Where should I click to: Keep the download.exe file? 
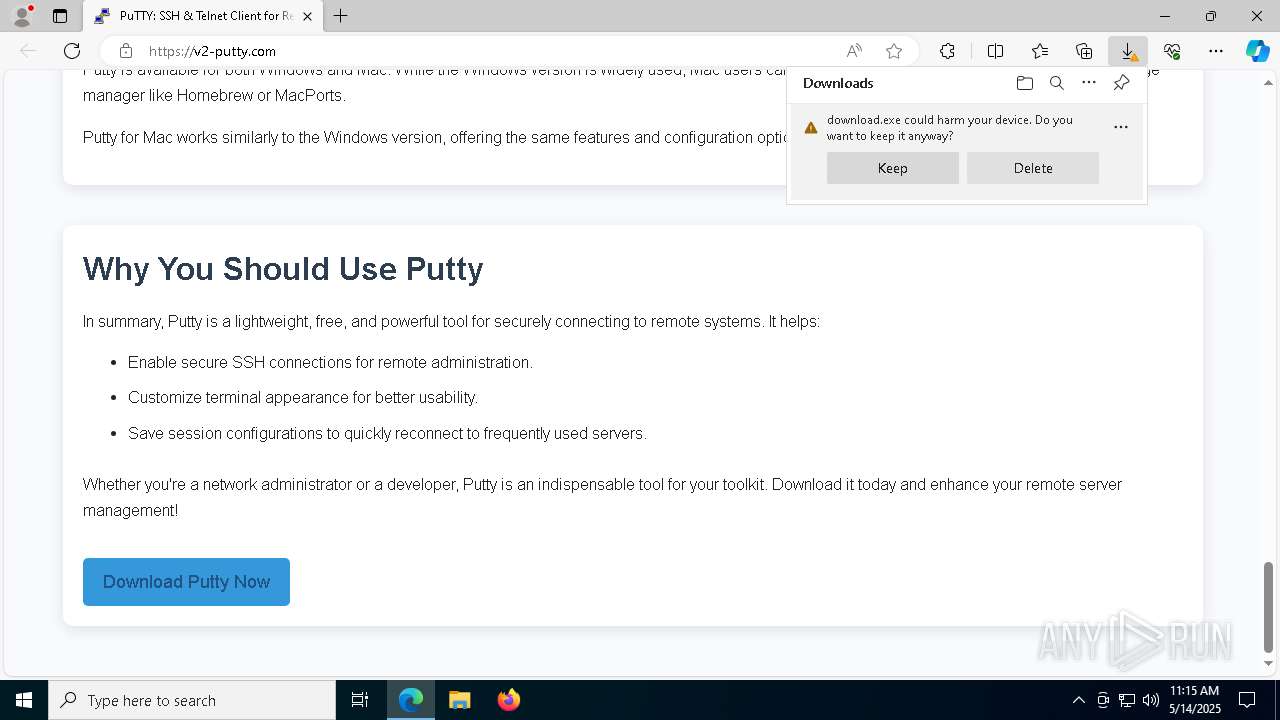(x=893, y=168)
